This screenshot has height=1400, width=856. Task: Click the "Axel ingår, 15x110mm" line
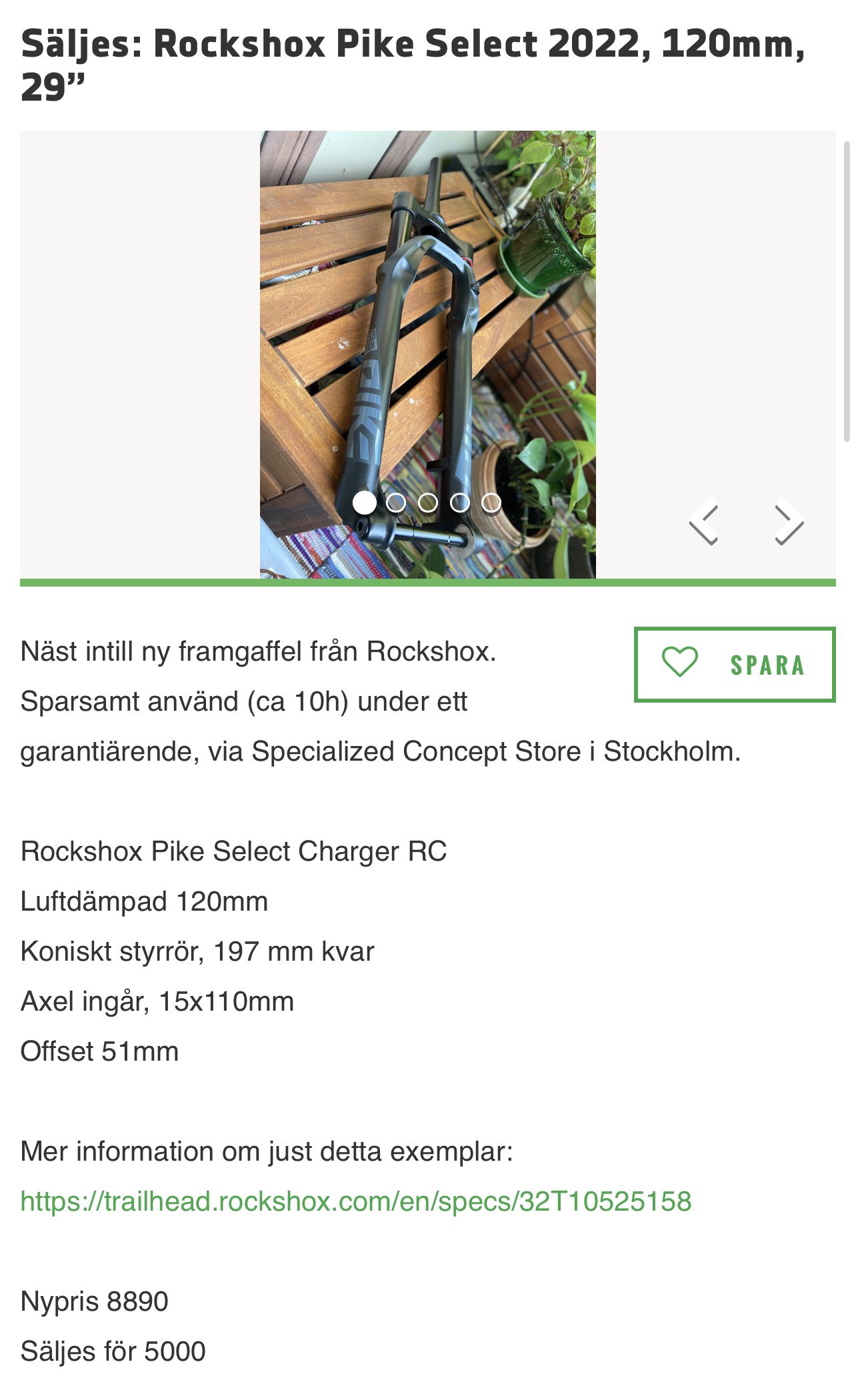(157, 1001)
